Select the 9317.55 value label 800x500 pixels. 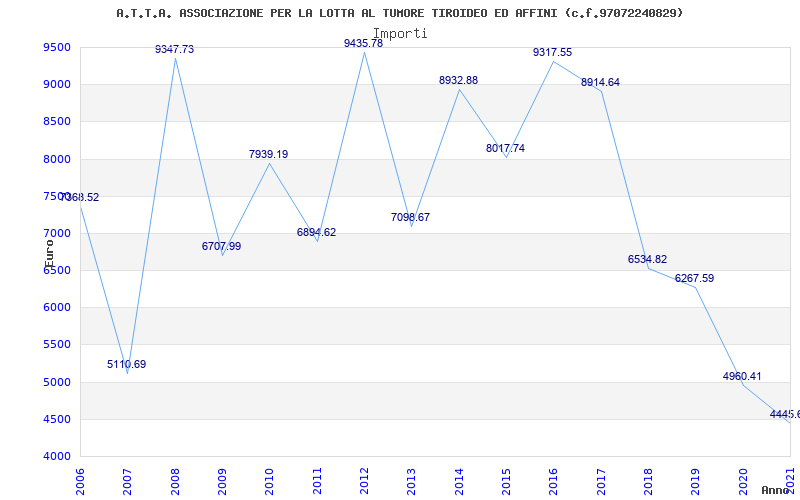pyautogui.click(x=553, y=52)
